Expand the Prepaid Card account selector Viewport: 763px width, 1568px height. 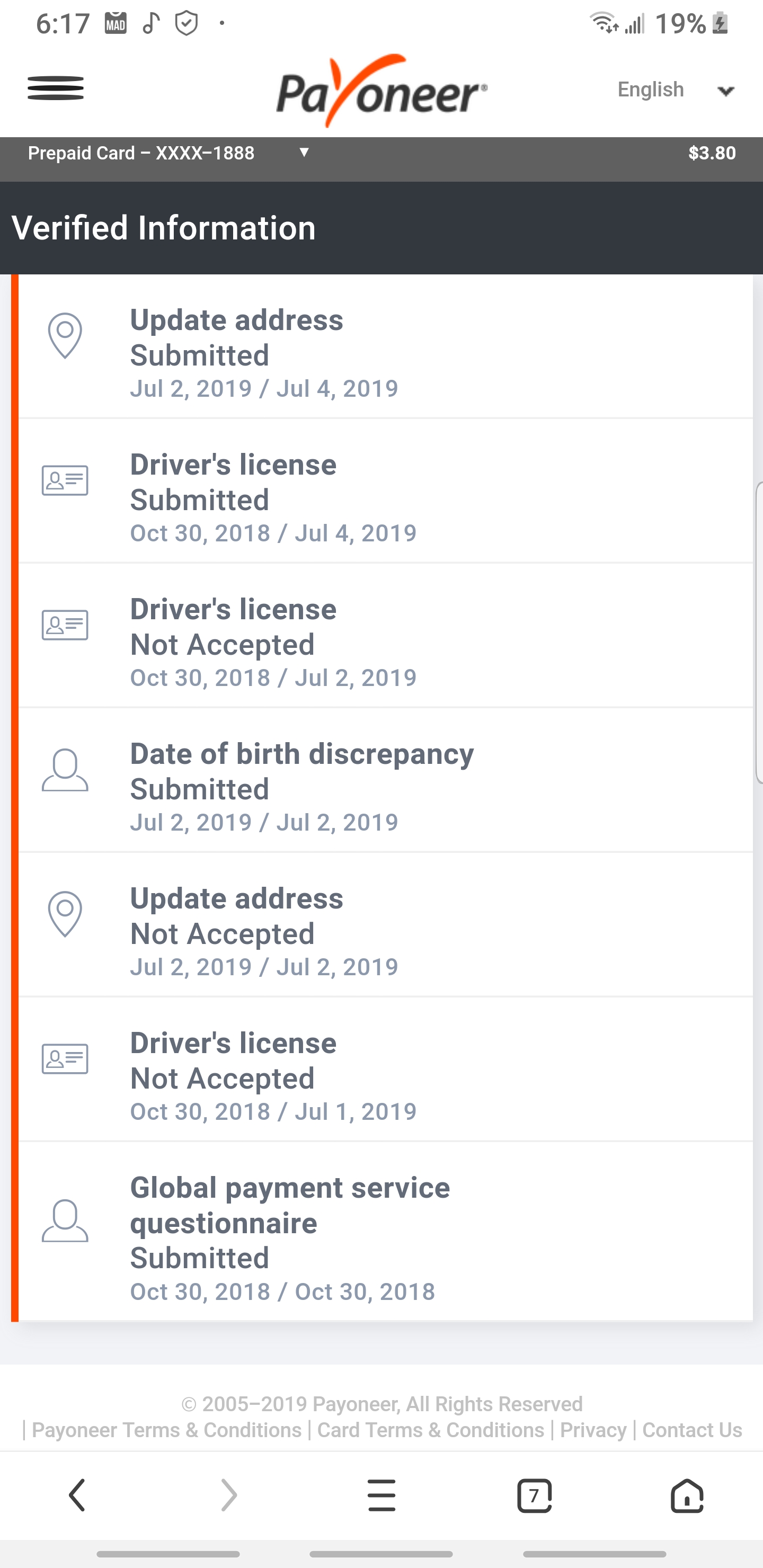pos(169,153)
